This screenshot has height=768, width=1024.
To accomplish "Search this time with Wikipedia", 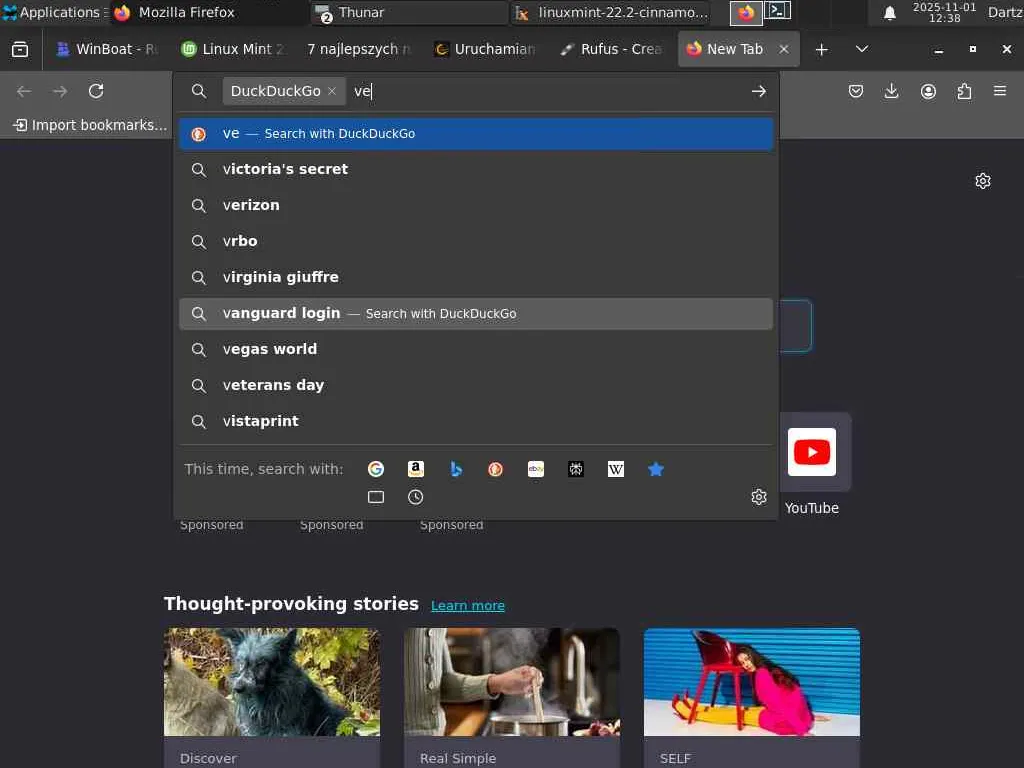I will pos(616,469).
